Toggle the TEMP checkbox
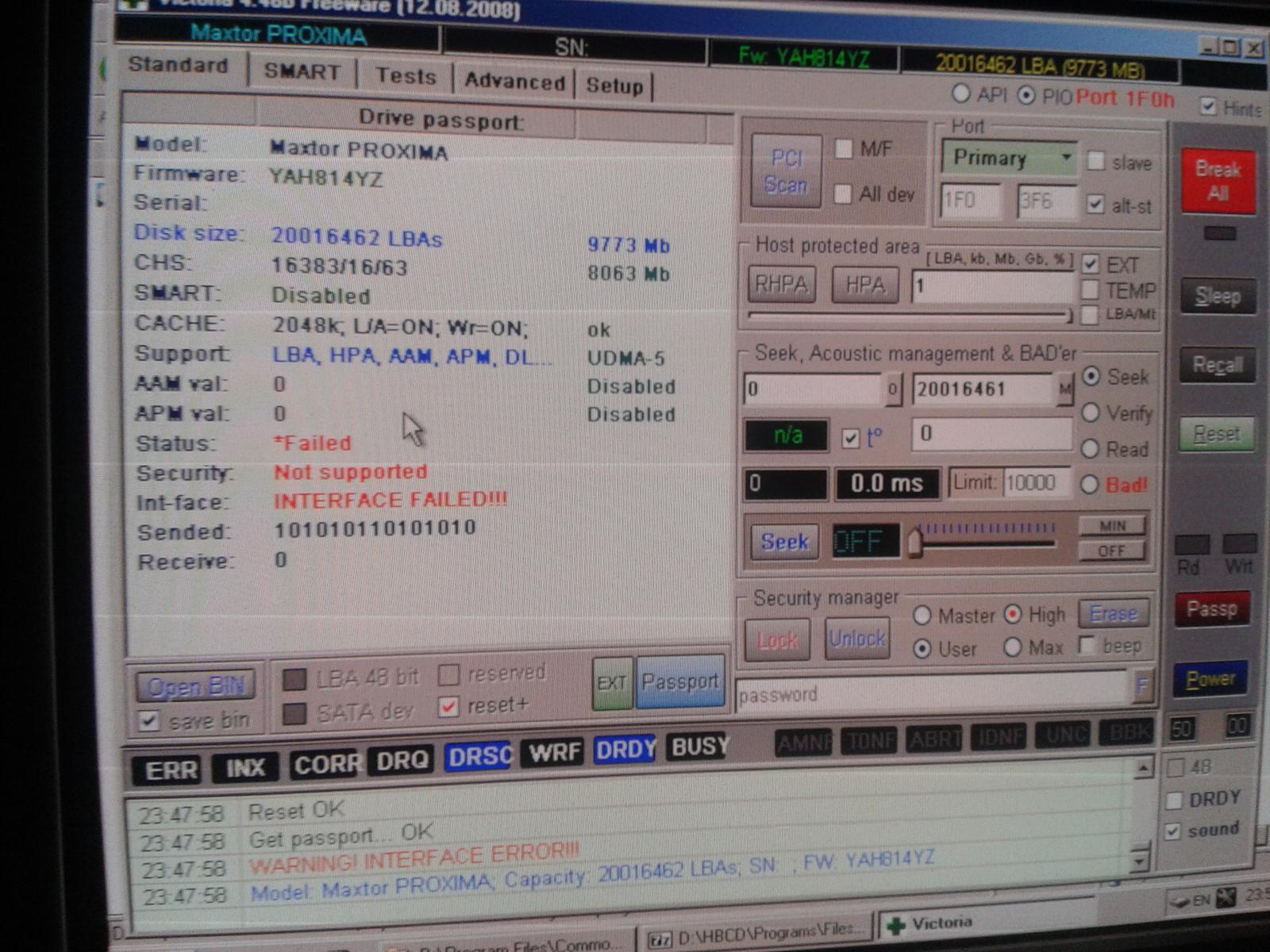The height and width of the screenshot is (952, 1270). 1091,290
